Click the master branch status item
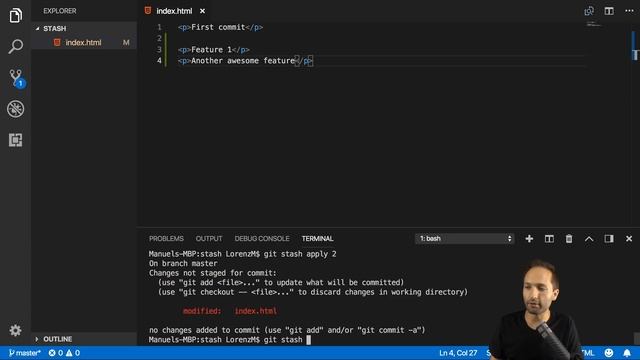 pos(24,353)
